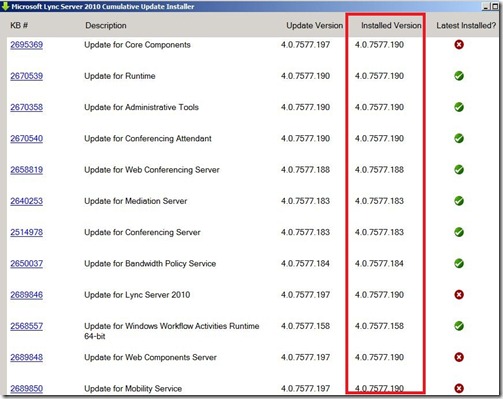This screenshot has height=399, width=503.
Task: Click the Update Version column header
Action: (315, 26)
